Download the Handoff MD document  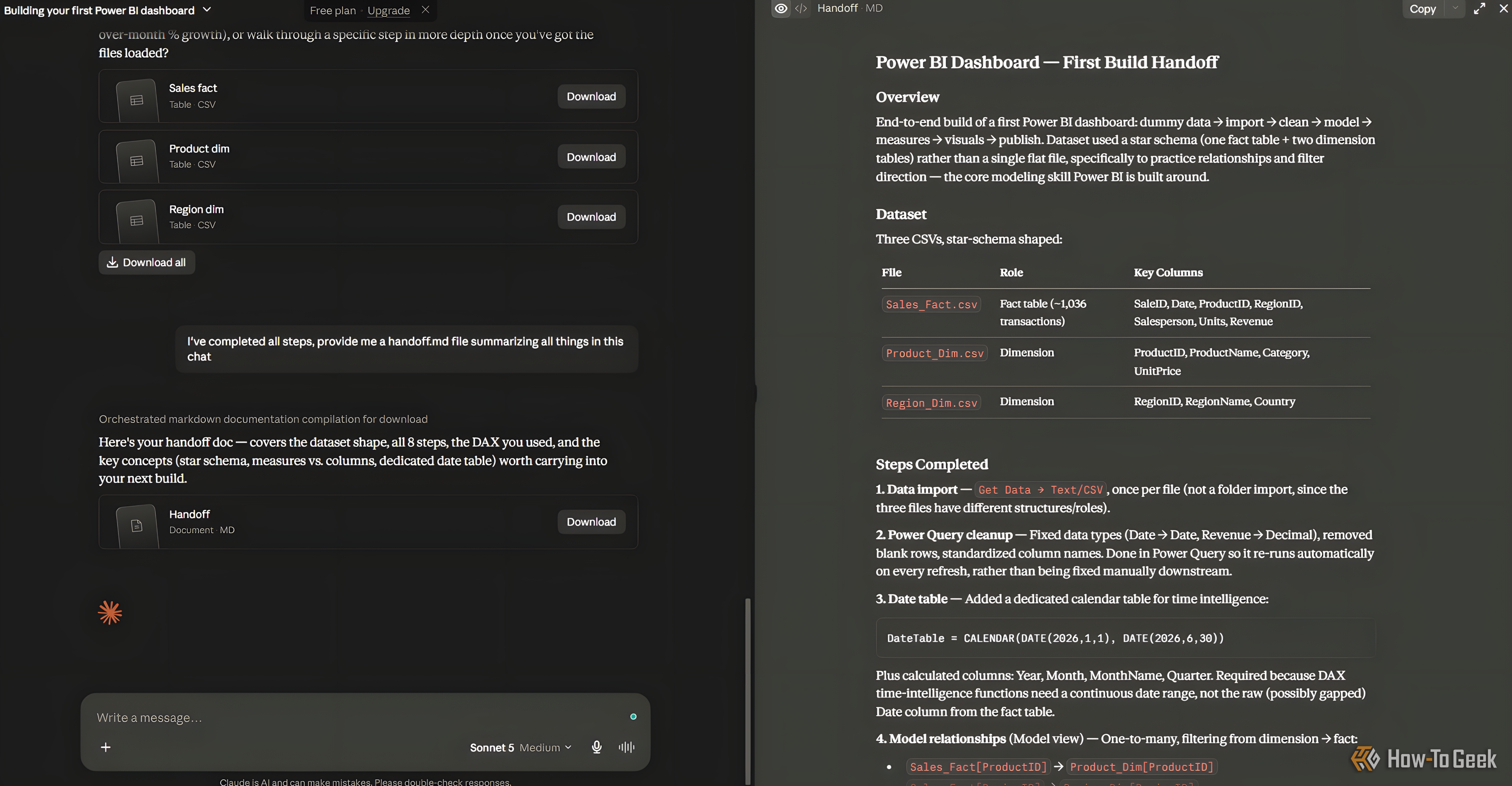click(x=591, y=522)
